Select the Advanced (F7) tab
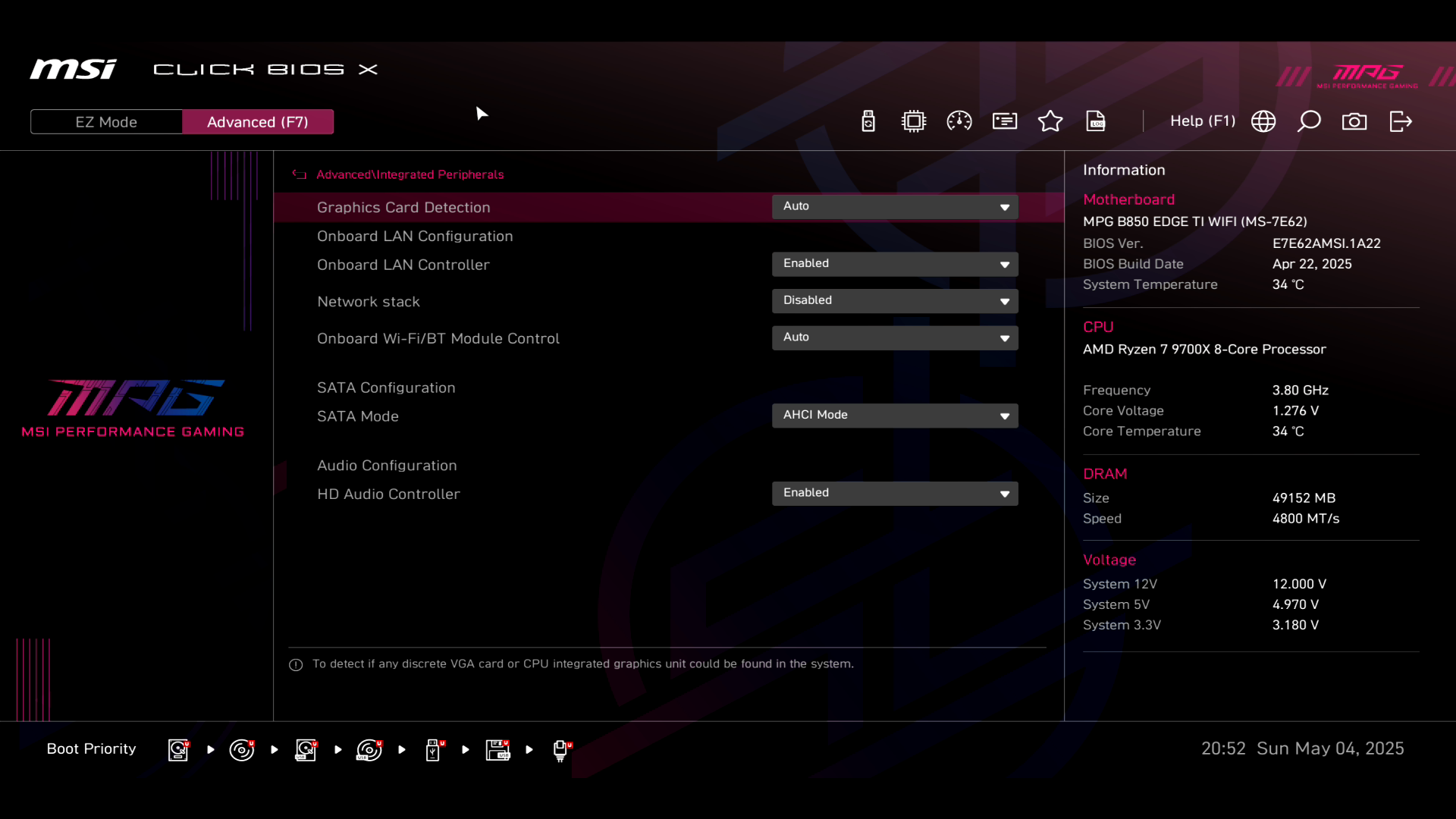Screen dimensions: 1456x819 [x=258, y=122]
